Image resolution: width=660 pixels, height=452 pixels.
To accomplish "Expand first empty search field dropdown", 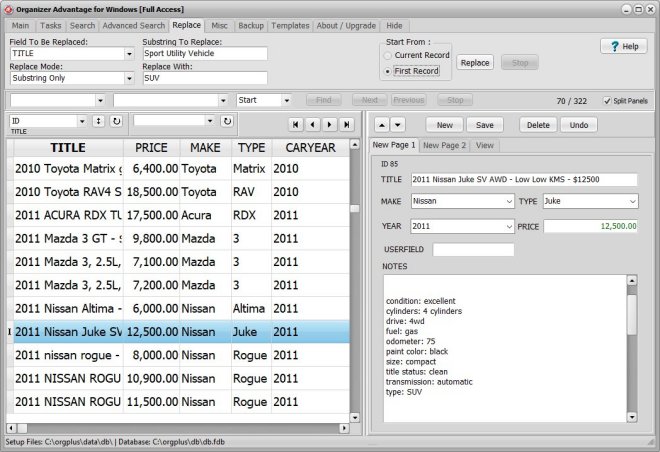I will [x=100, y=101].
